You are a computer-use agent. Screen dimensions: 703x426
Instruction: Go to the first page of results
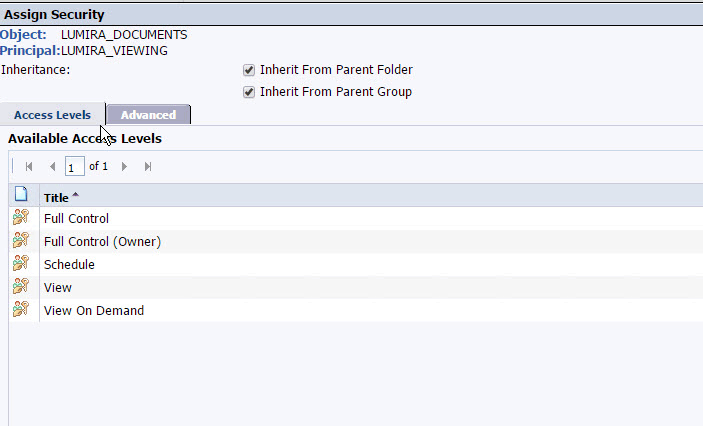pyautogui.click(x=29, y=166)
